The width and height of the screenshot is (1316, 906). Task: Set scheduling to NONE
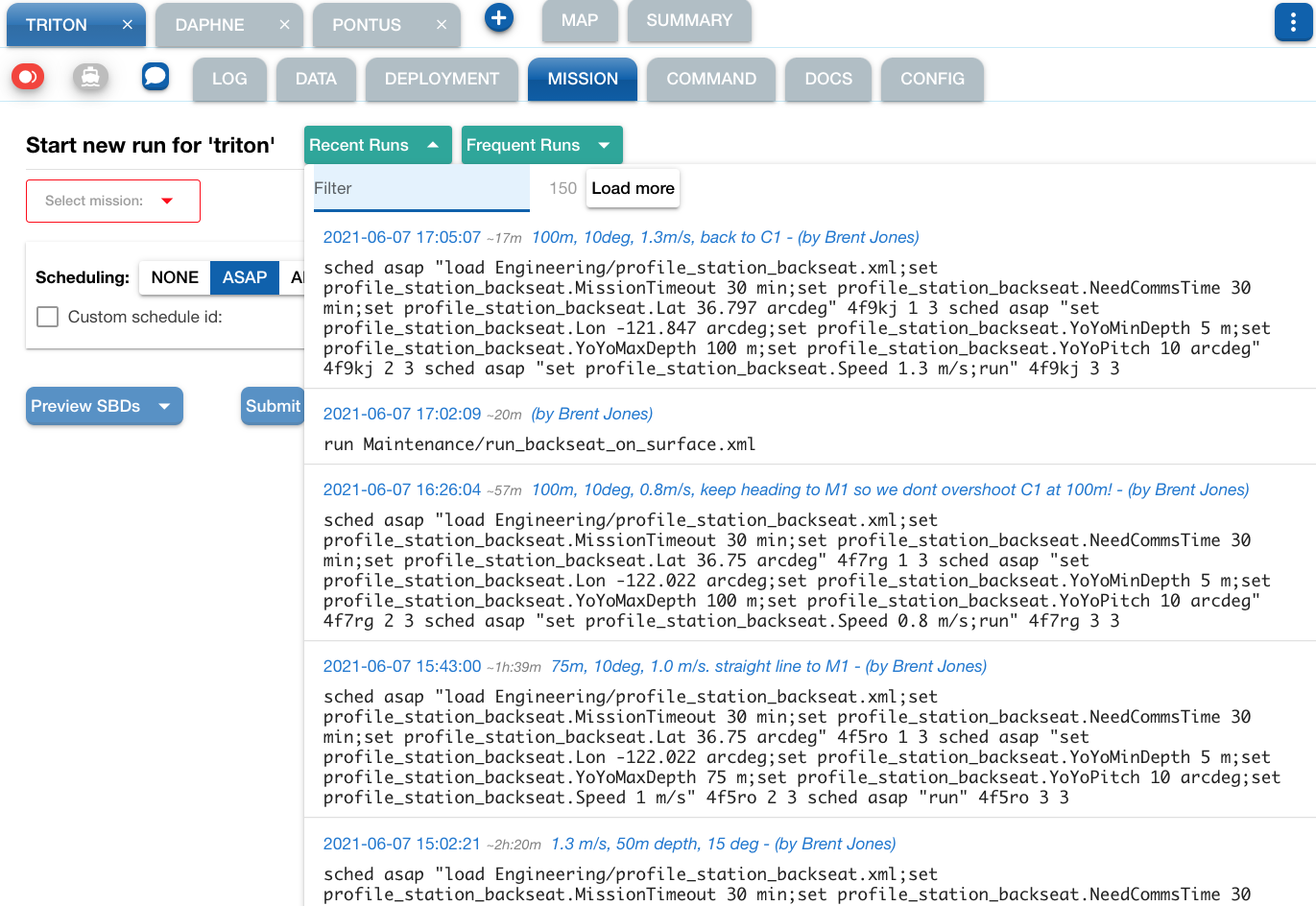(175, 277)
